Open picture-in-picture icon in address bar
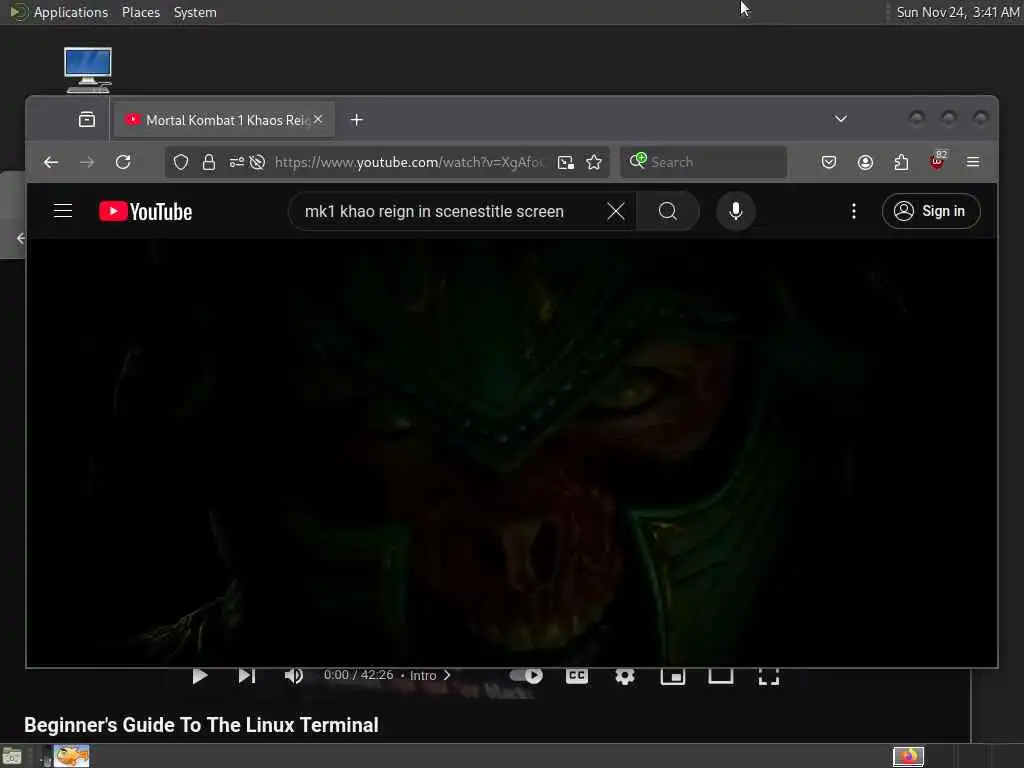 coord(566,162)
